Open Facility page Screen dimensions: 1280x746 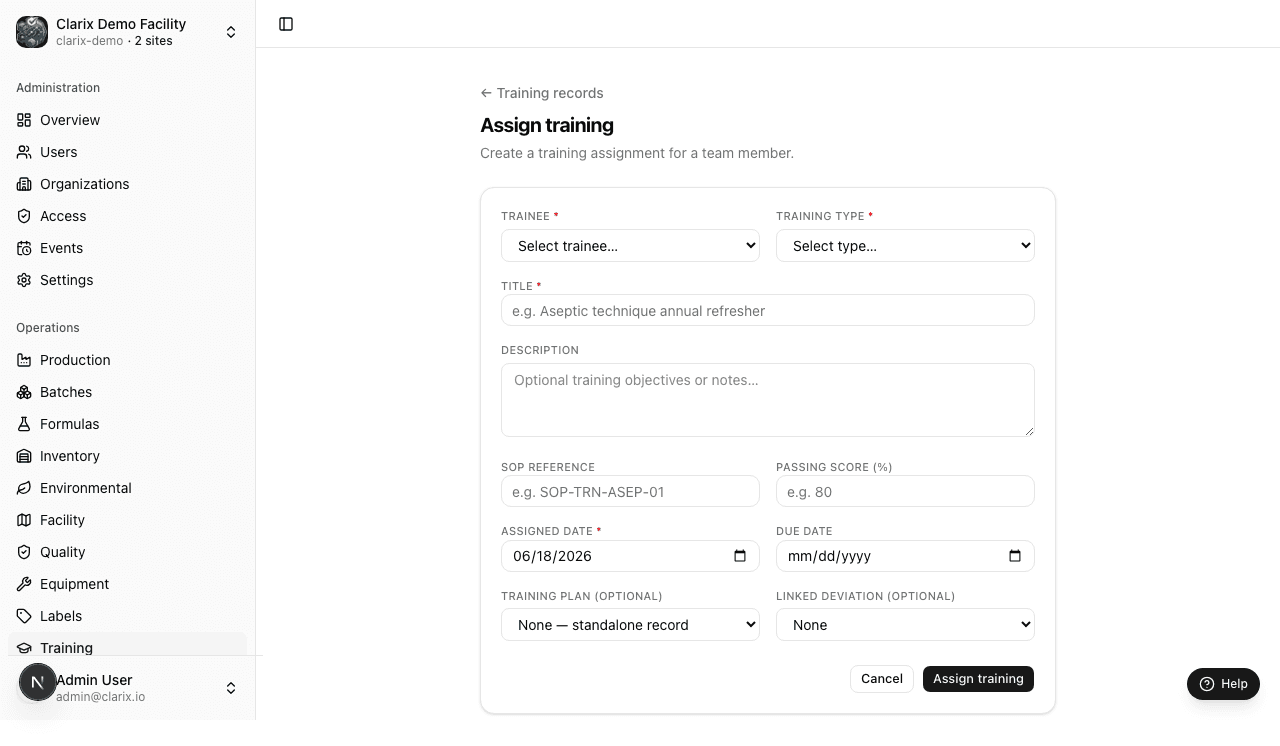click(127, 520)
